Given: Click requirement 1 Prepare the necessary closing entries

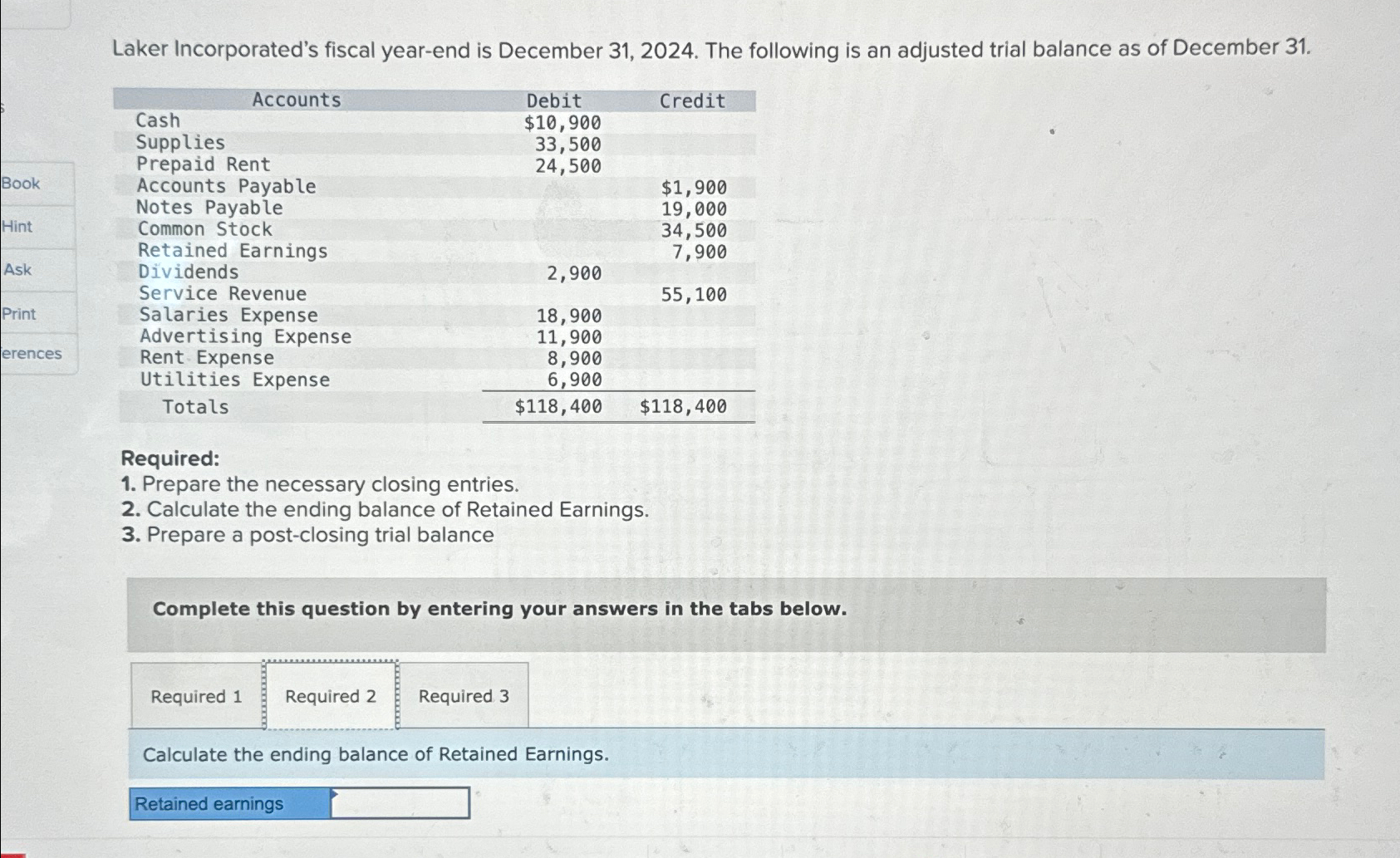Looking at the screenshot, I should pos(320,484).
